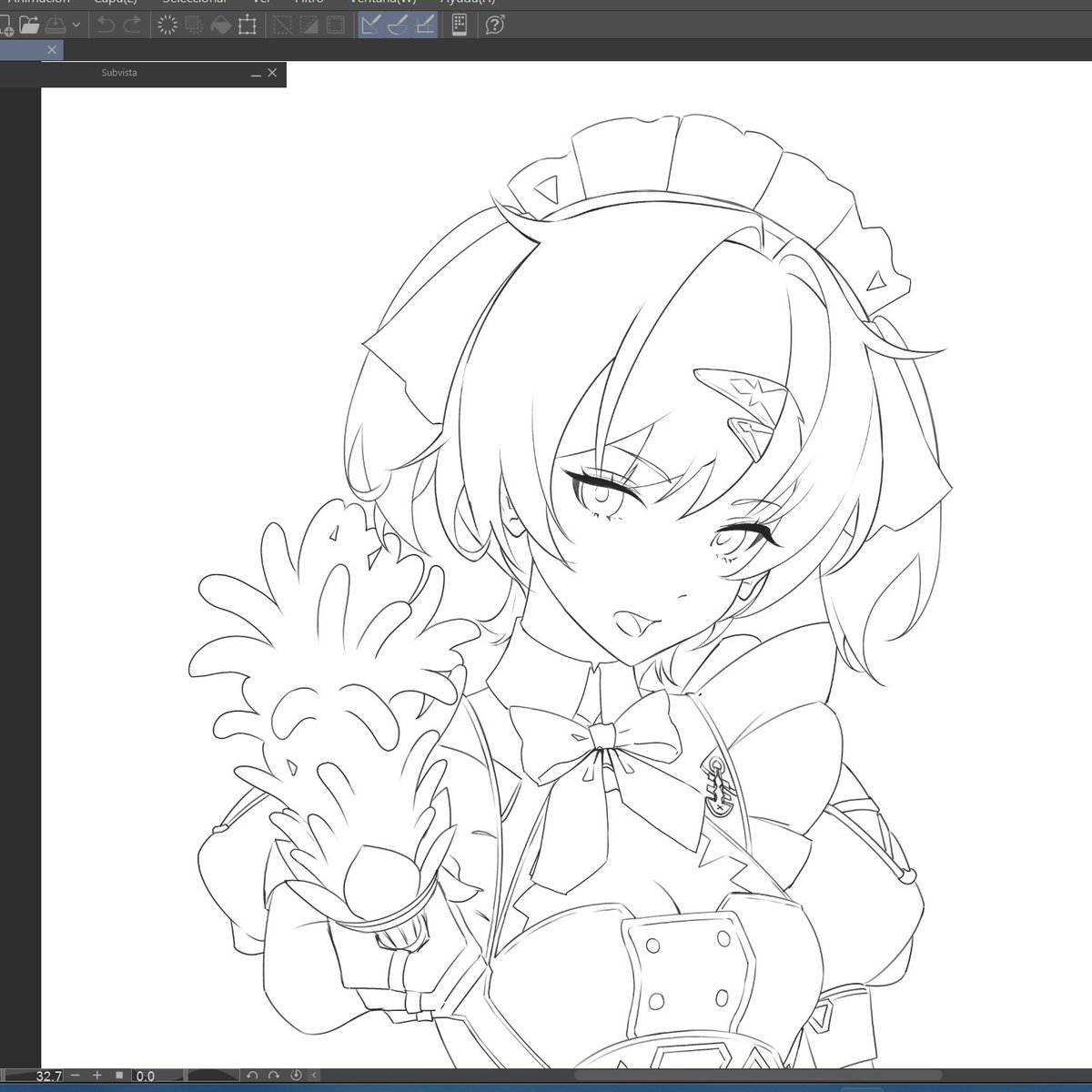Image resolution: width=1092 pixels, height=1092 pixels.
Task: Undo the last action
Action: (106, 25)
